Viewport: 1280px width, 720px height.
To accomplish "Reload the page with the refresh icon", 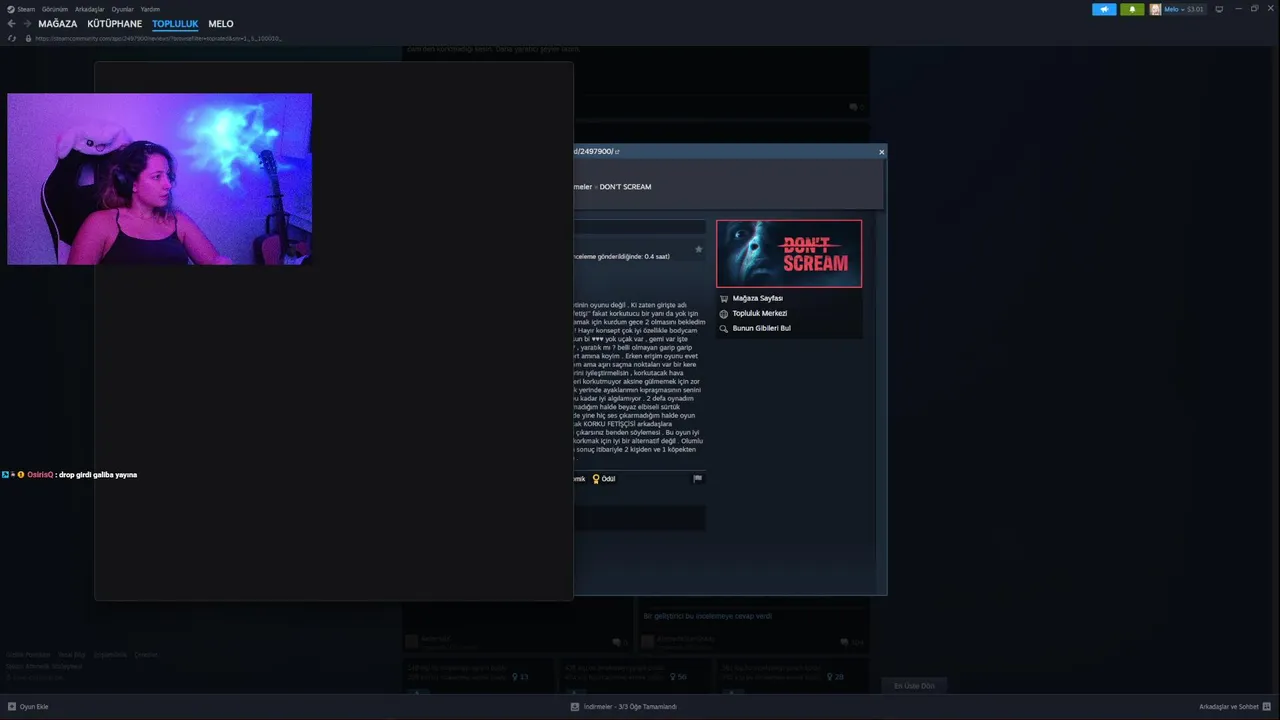I will [x=12, y=38].
